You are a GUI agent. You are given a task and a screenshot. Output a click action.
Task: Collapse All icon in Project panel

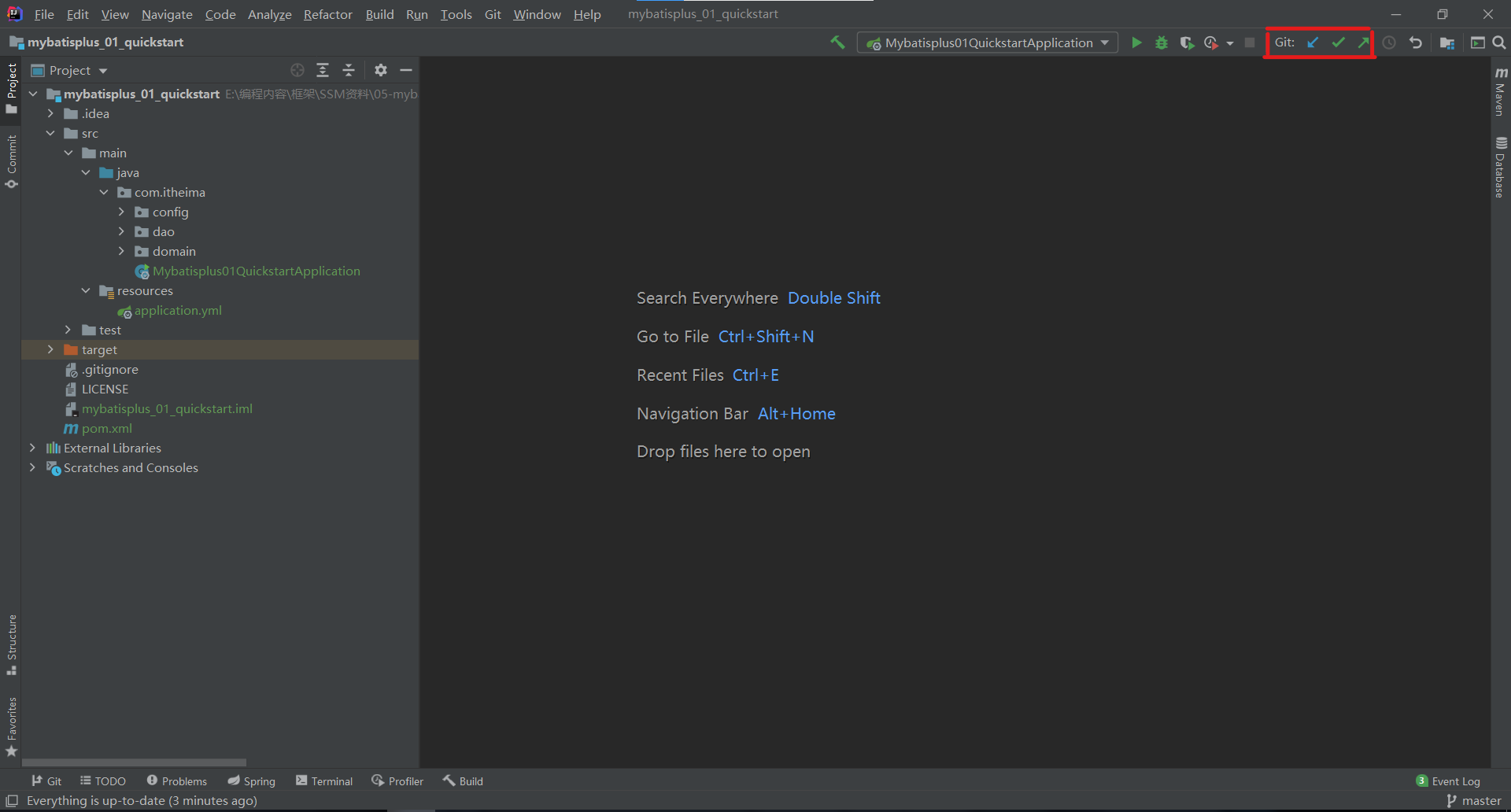point(349,70)
